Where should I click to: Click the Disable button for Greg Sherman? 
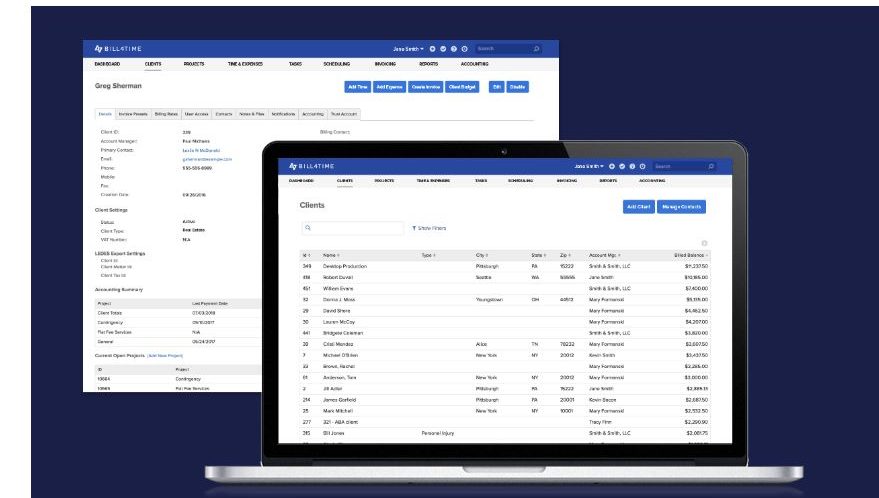pyautogui.click(x=517, y=87)
